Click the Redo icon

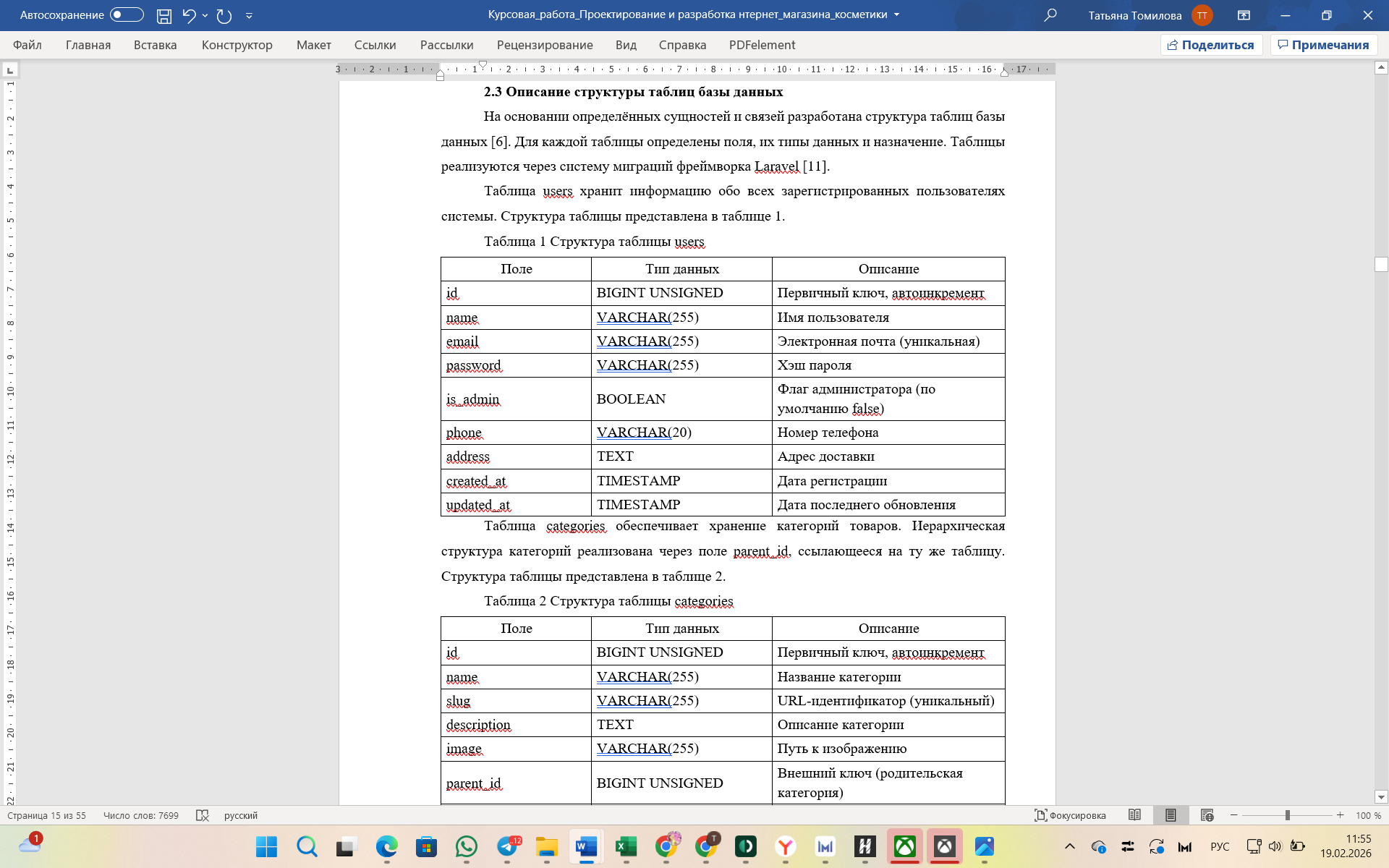coord(224,15)
